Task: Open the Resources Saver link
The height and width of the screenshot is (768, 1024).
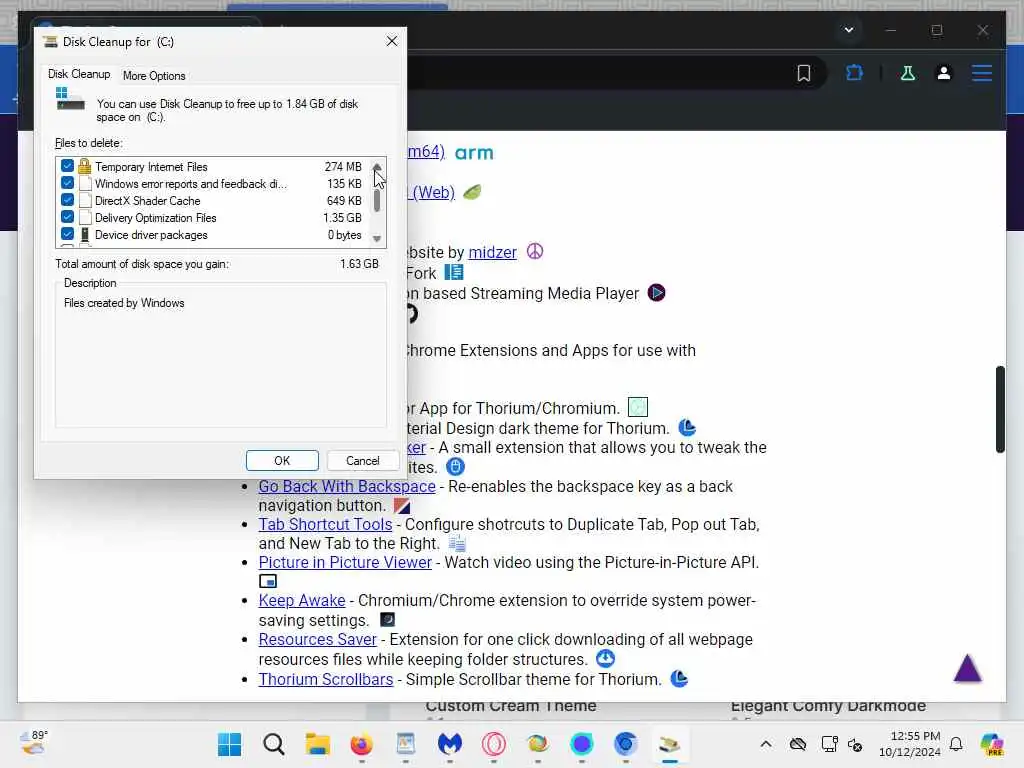Action: click(x=317, y=639)
